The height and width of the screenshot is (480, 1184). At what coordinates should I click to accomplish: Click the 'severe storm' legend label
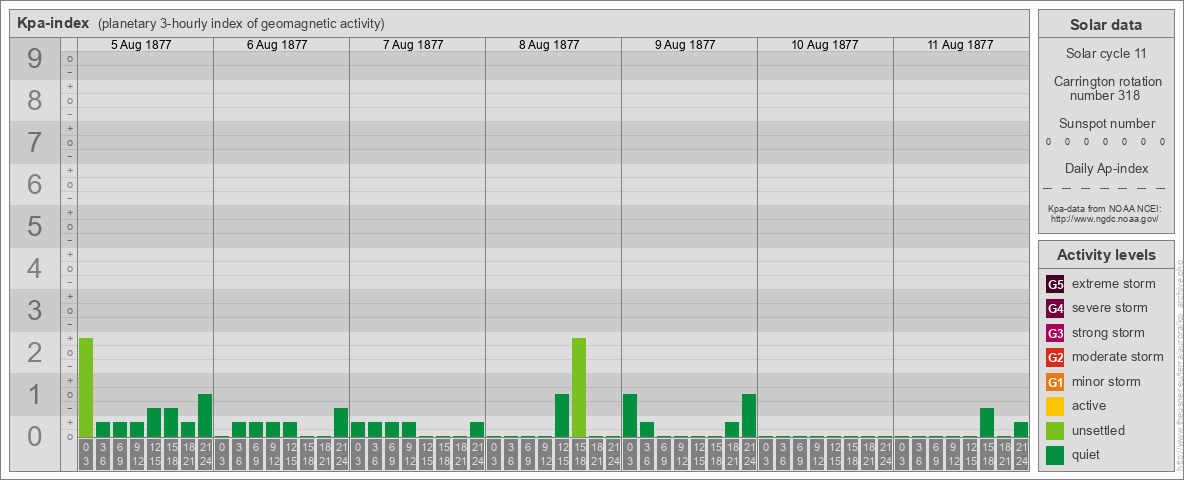point(1110,308)
